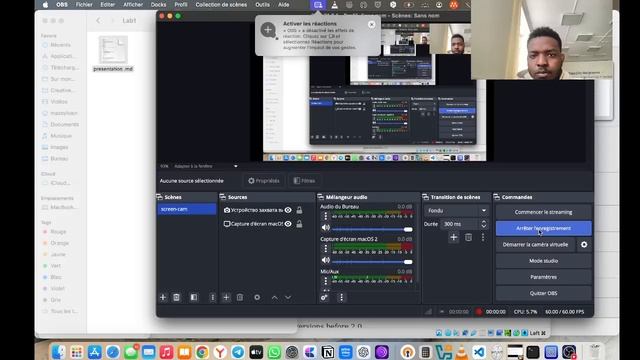The height and width of the screenshot is (360, 640).
Task: Adjust Audio du Bureau volume slider
Action: tap(372, 229)
